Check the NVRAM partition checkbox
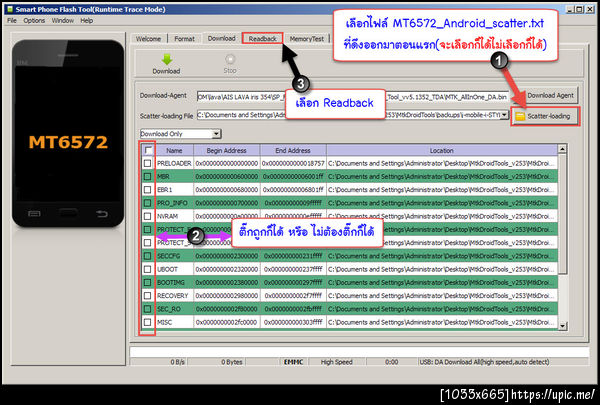600x405 pixels. (x=147, y=216)
